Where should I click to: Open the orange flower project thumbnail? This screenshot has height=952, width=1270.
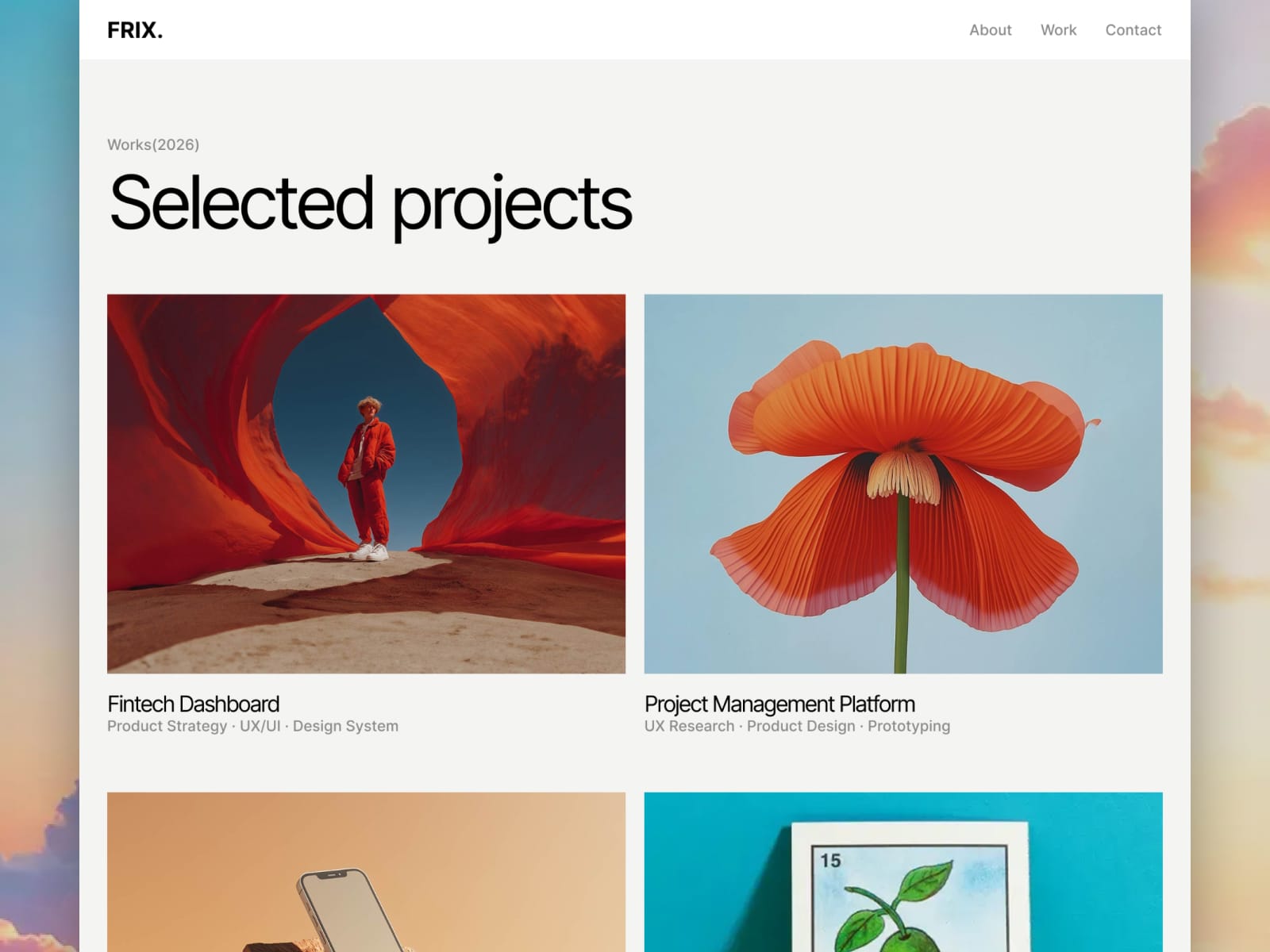[x=903, y=484]
